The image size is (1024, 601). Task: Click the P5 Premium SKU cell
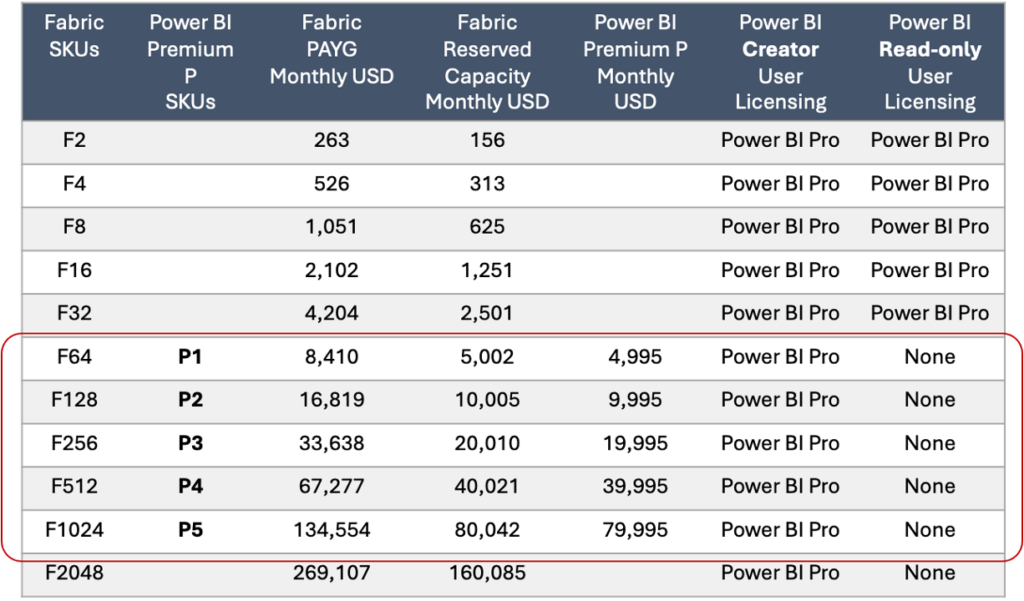(191, 529)
